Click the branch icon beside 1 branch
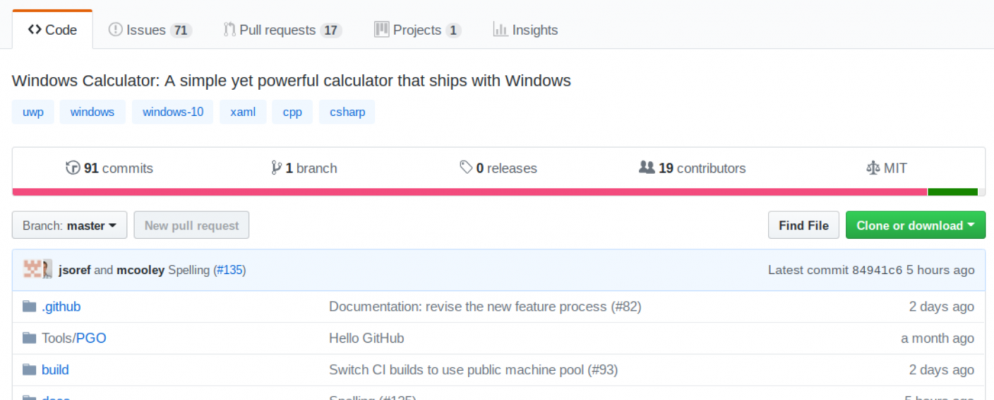994x400 pixels. (276, 168)
